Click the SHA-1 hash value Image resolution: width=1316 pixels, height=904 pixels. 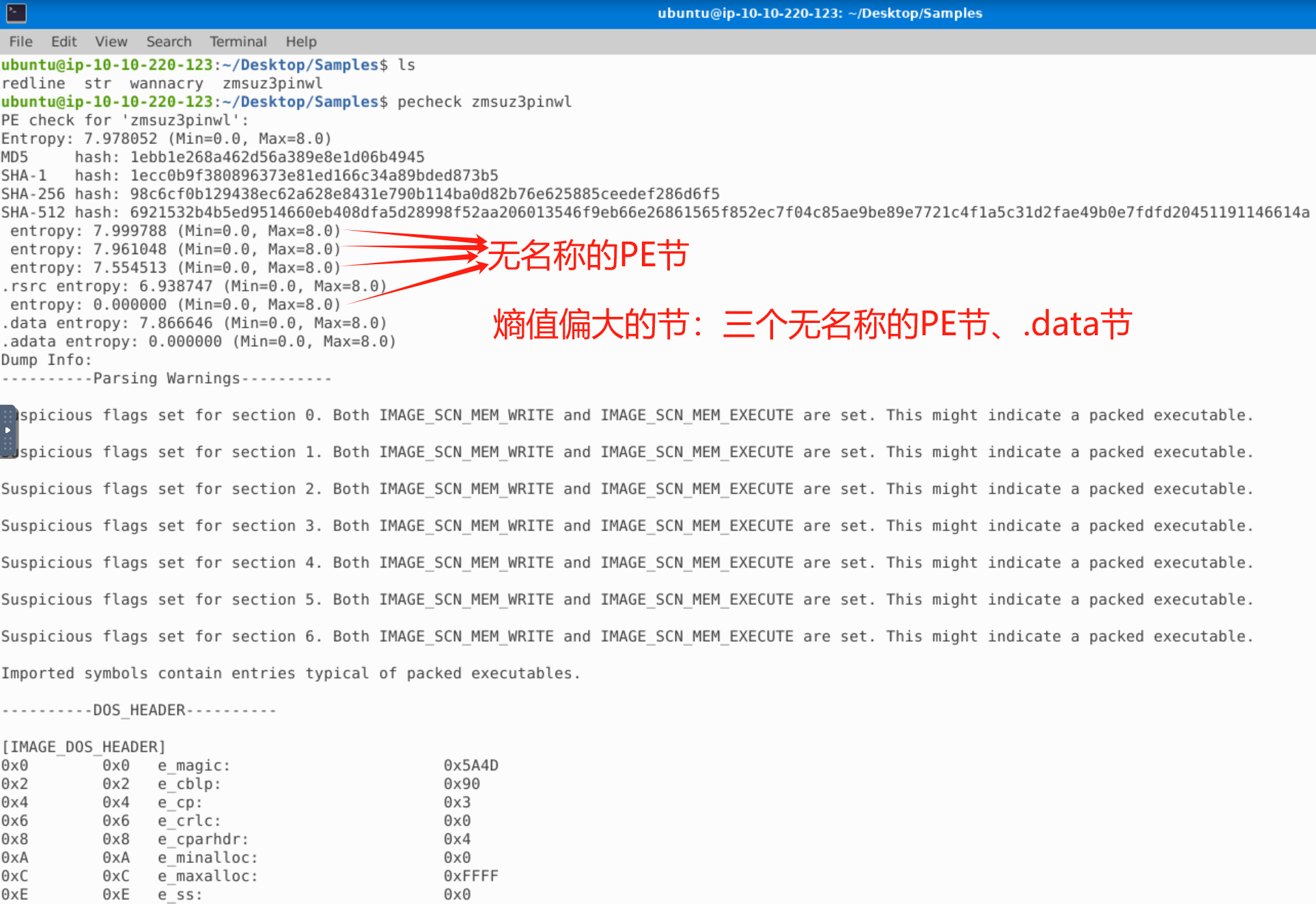314,175
